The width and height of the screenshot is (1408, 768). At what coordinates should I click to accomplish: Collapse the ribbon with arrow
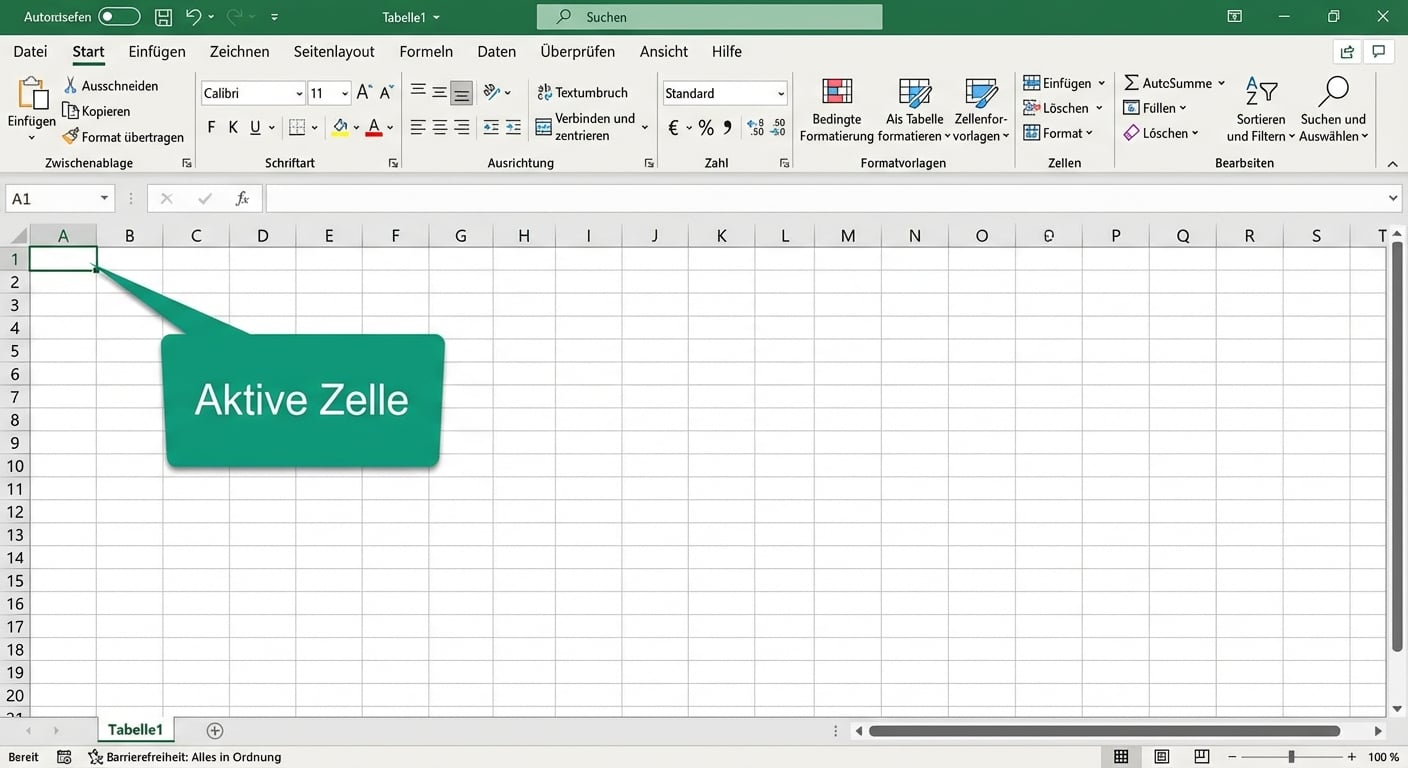tap(1392, 163)
